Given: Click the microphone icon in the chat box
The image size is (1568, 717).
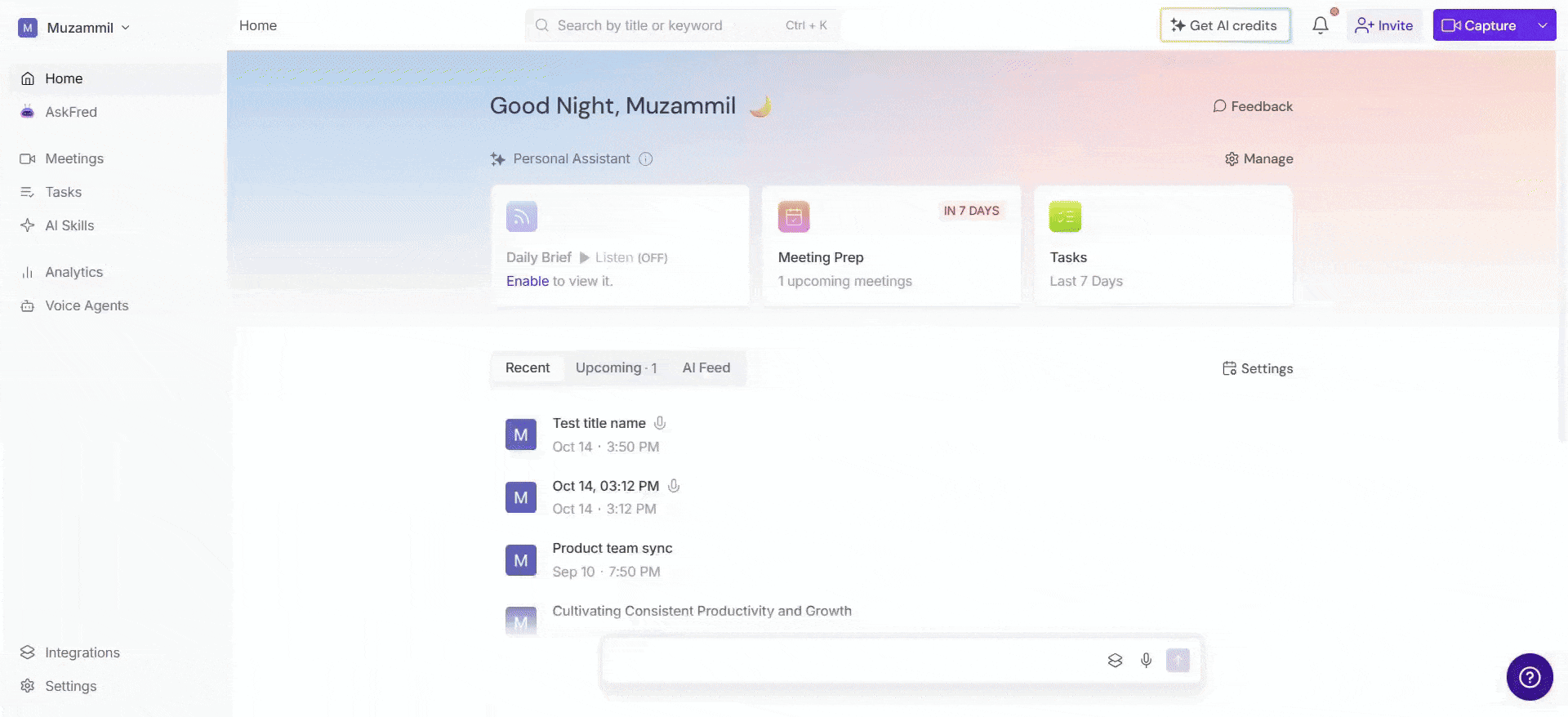Looking at the screenshot, I should point(1146,660).
